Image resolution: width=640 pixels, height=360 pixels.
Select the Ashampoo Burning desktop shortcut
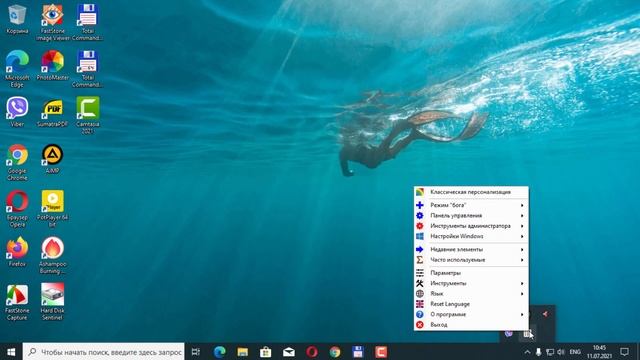(52, 255)
